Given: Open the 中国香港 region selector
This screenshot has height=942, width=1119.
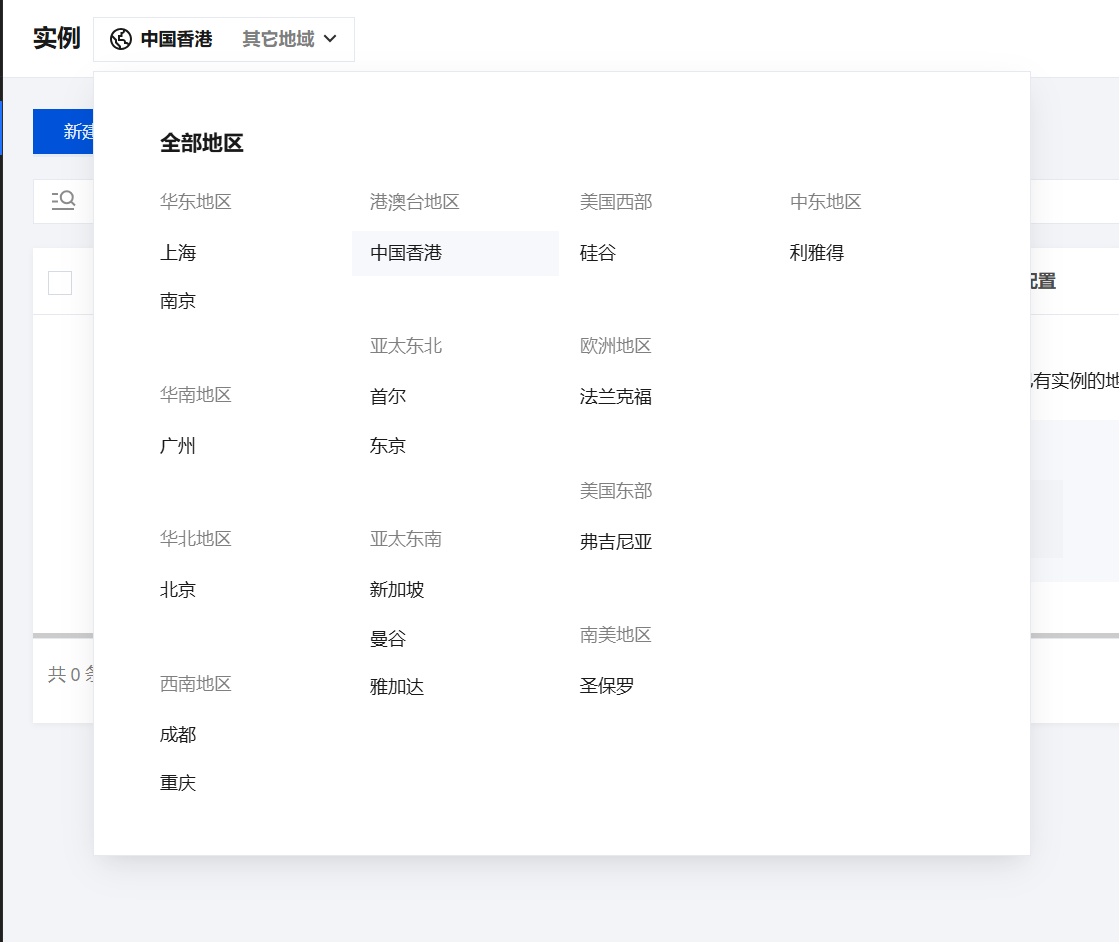Looking at the screenshot, I should pyautogui.click(x=176, y=39).
